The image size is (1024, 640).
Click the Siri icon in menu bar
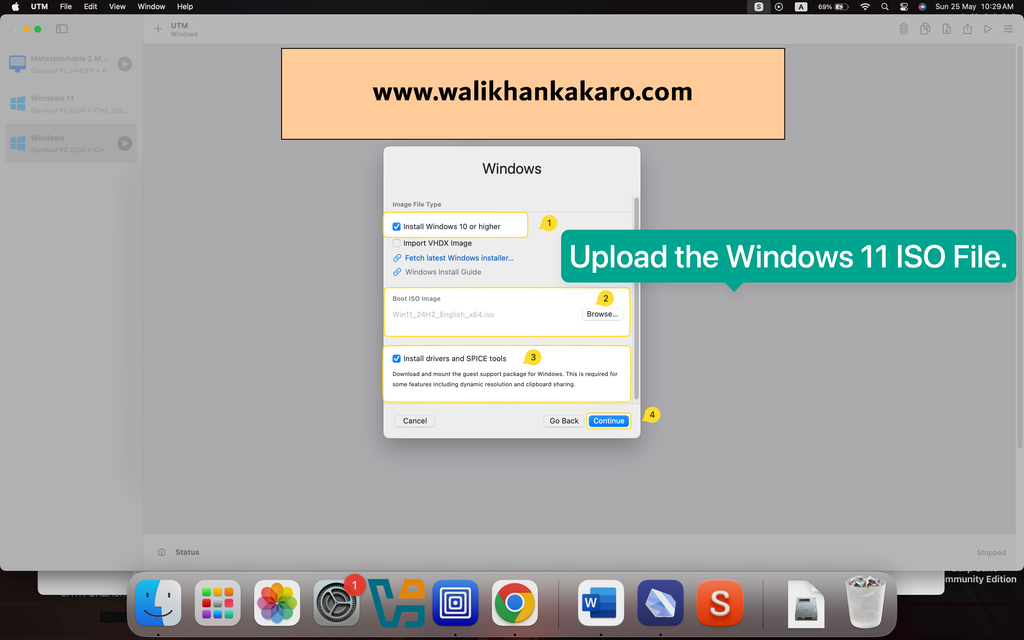point(922,7)
